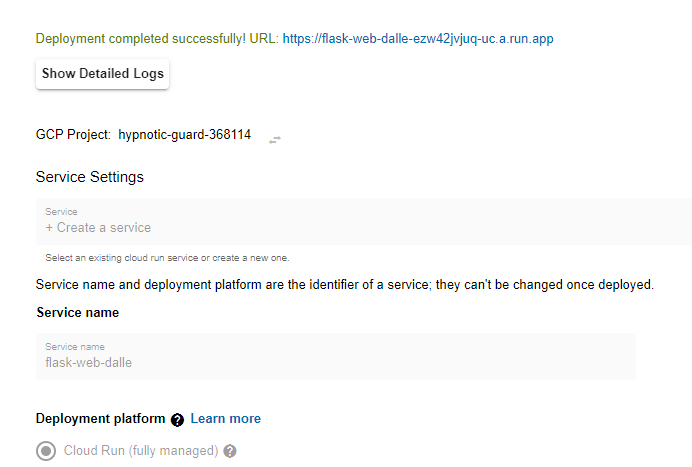Click the flask-web-dalle service name field
This screenshot has height=467, width=692.
(x=335, y=357)
